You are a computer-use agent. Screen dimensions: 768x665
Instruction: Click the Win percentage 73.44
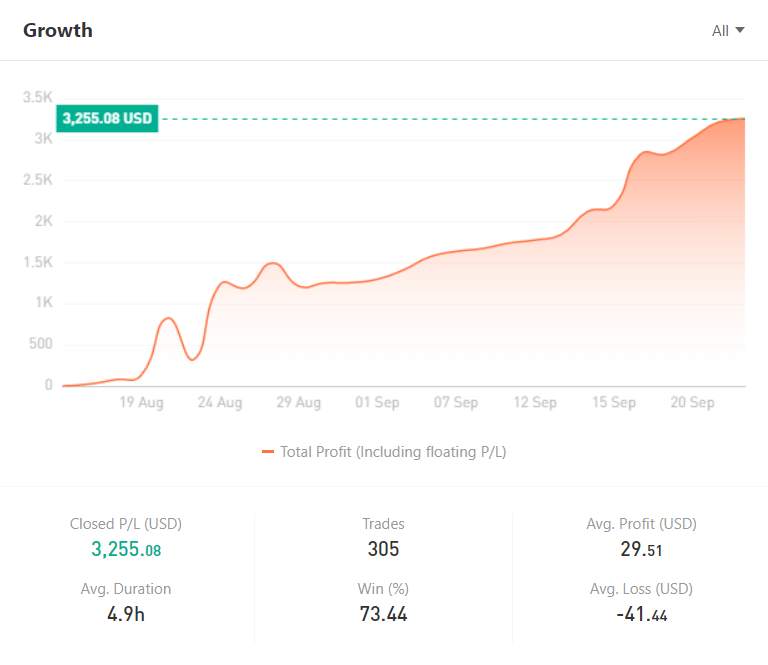[x=384, y=614]
